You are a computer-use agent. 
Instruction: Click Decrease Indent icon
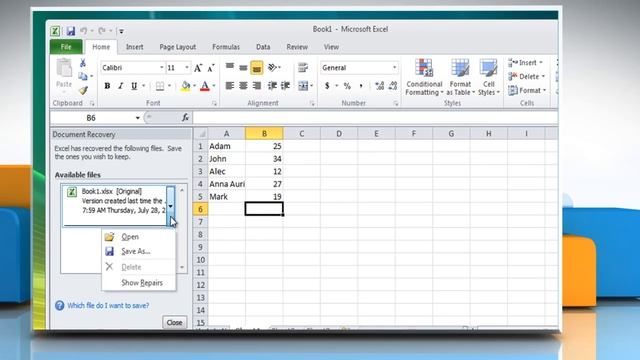272,86
